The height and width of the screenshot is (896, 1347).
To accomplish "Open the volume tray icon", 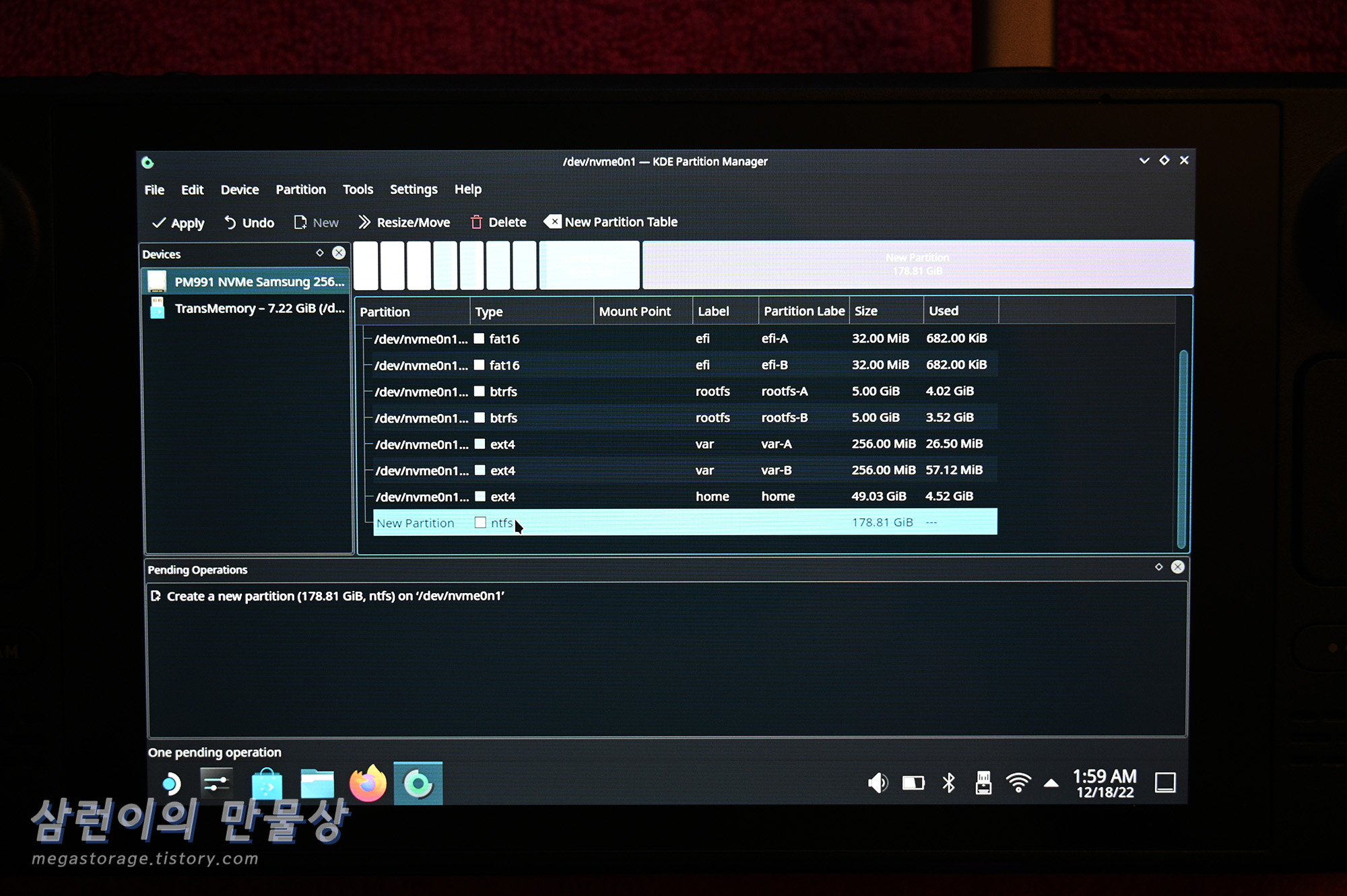I will [878, 782].
